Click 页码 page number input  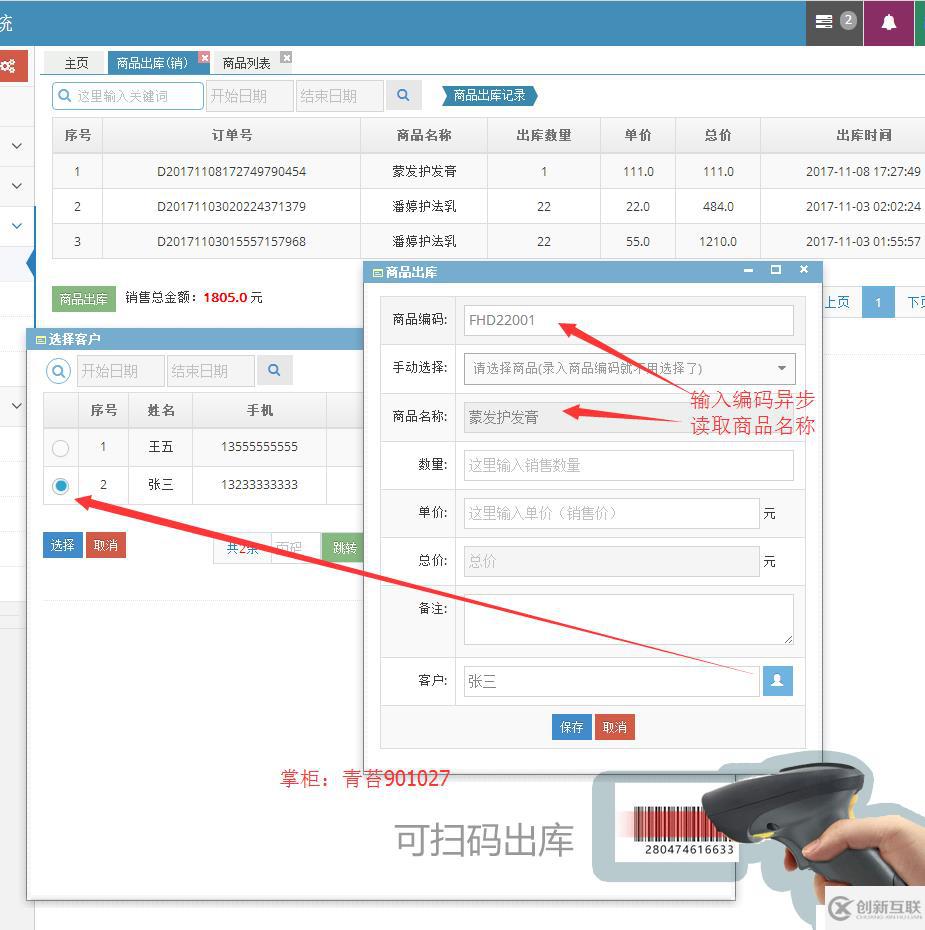tap(296, 547)
